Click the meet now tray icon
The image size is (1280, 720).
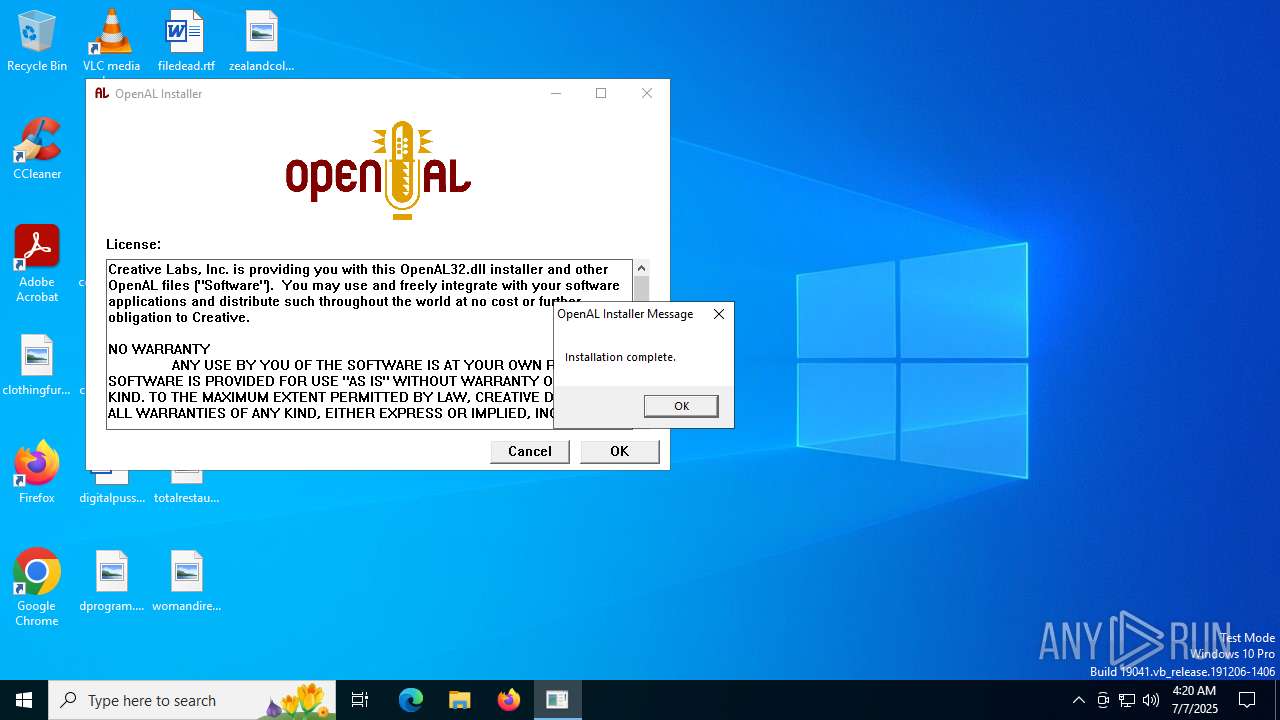click(1103, 700)
